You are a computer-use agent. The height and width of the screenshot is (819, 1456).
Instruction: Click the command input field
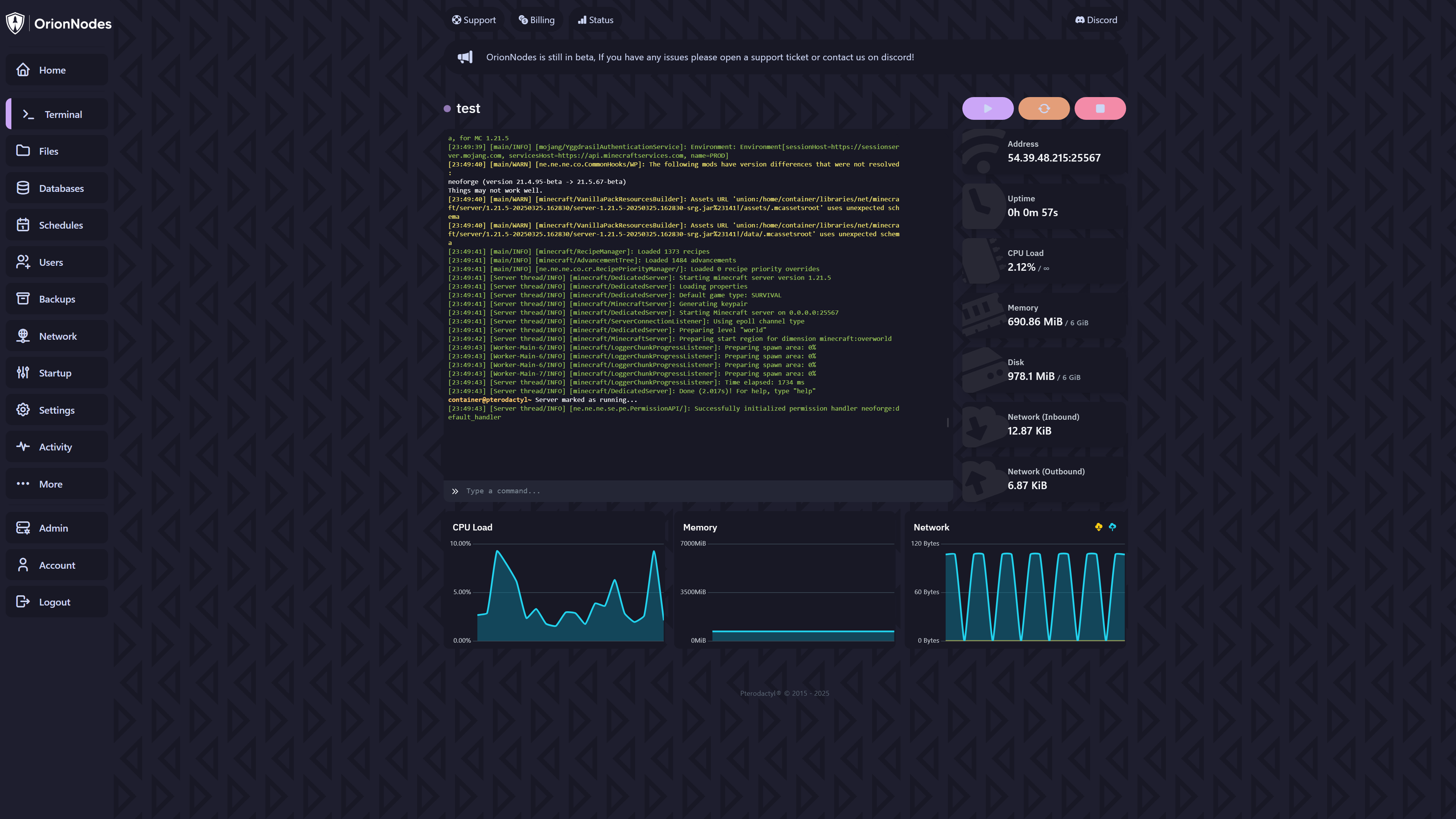tap(698, 491)
